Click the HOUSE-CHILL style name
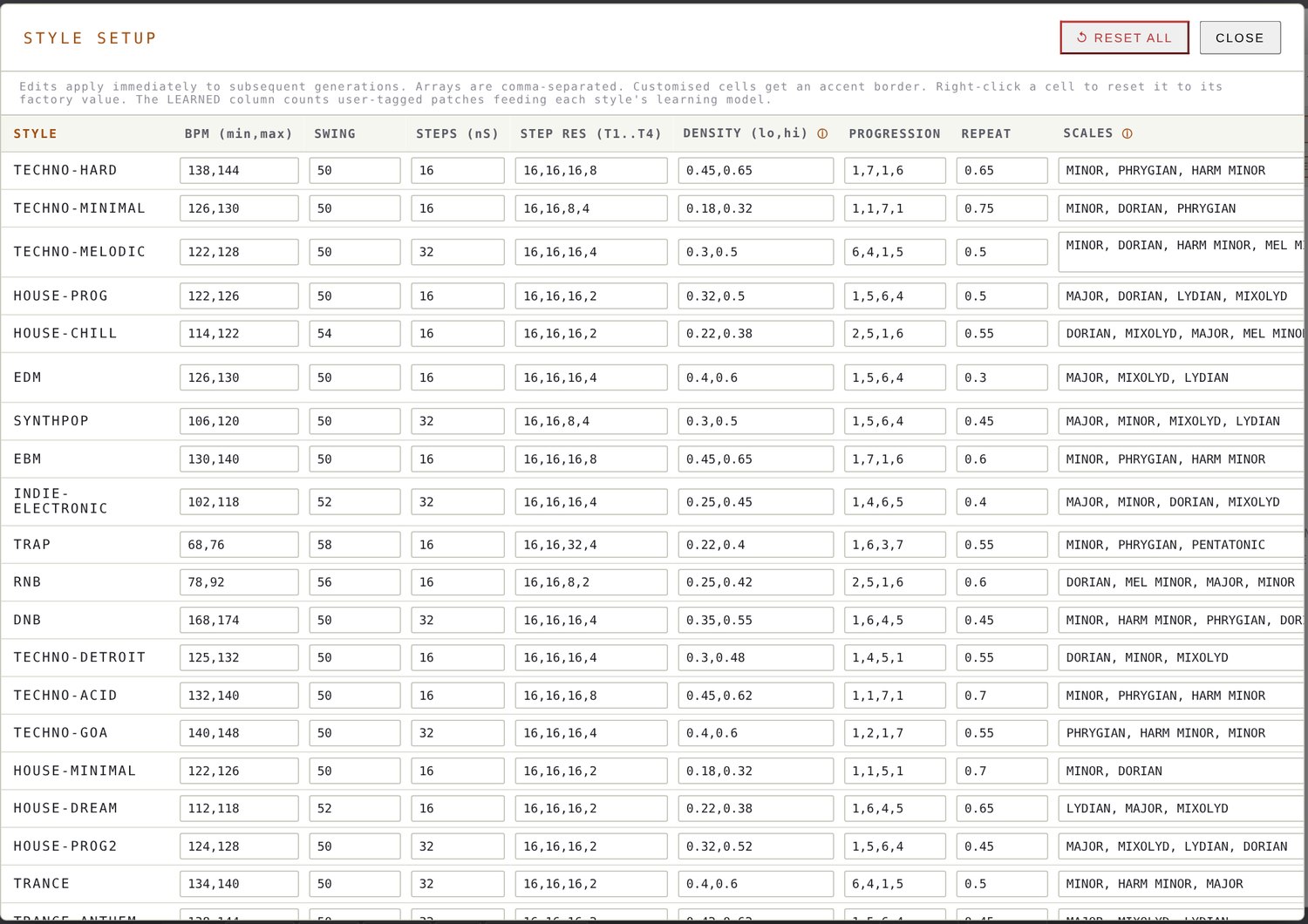 pos(65,334)
